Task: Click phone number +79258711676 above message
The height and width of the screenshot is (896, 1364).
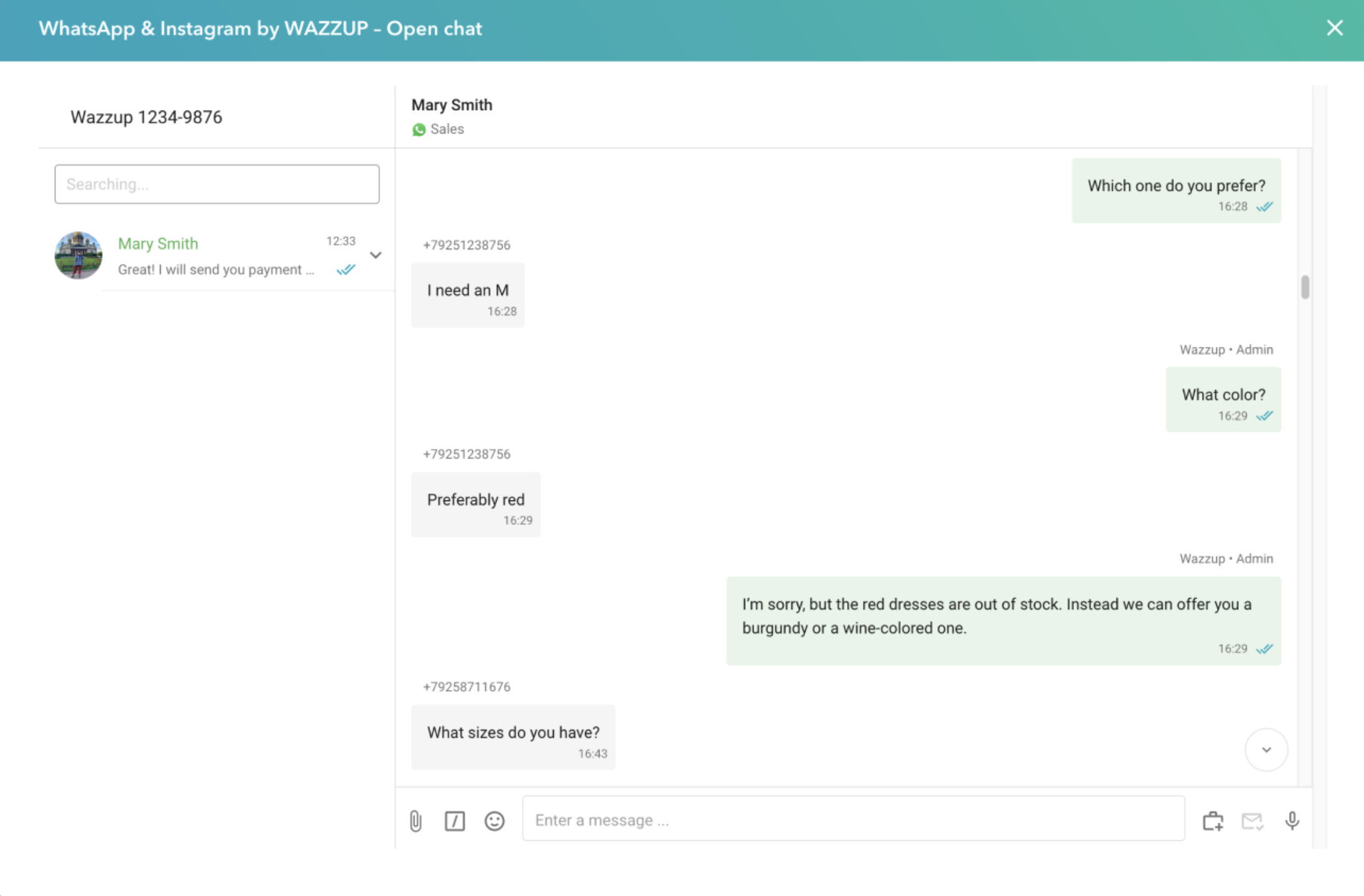Action: [x=466, y=687]
